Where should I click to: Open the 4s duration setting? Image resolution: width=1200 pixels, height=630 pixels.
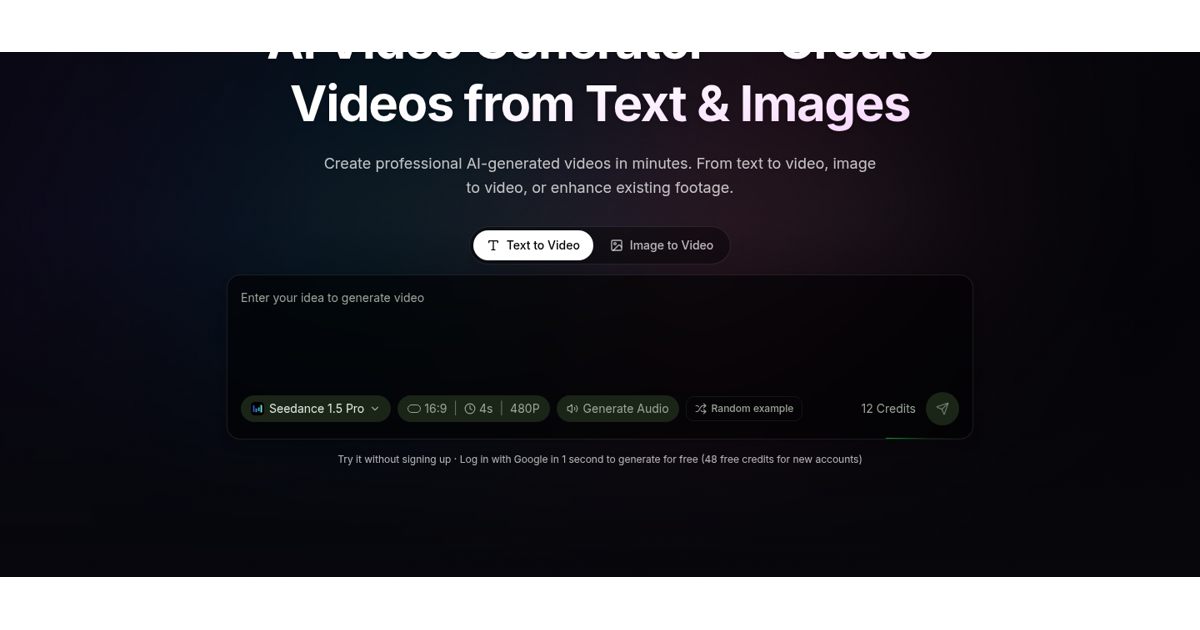[x=479, y=408]
